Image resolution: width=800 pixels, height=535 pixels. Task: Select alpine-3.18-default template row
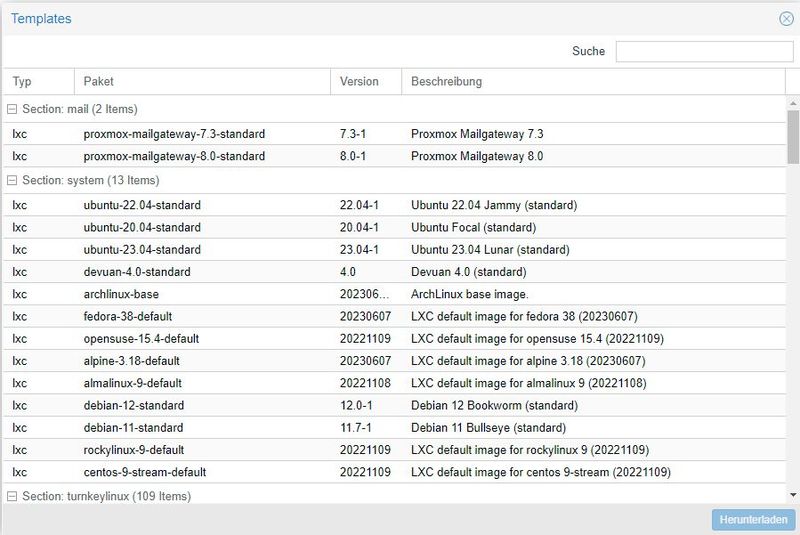[x=394, y=361]
